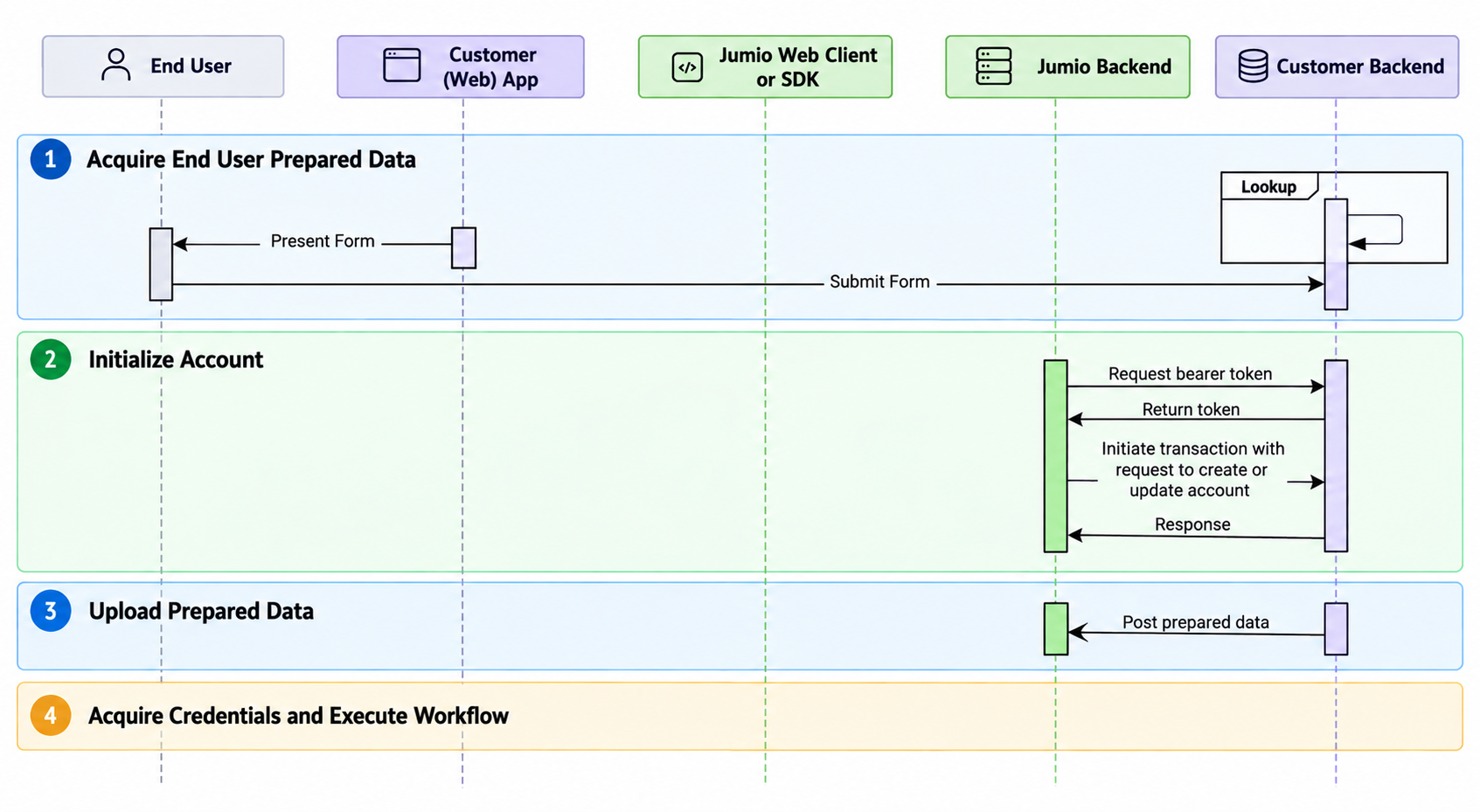
Task: Click the Customer (Web) App activation bar
Action: pos(463,248)
